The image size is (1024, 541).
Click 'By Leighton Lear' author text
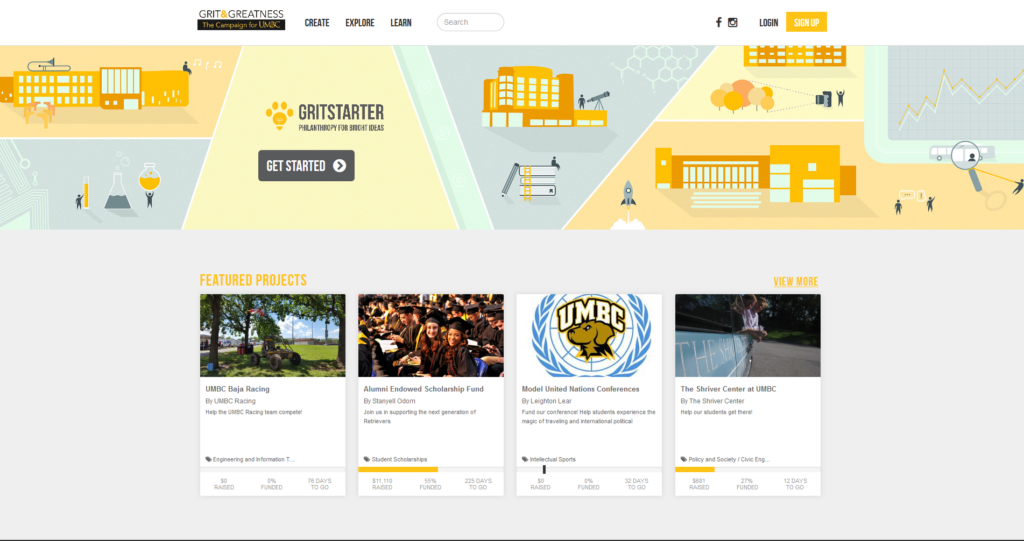click(x=547, y=401)
